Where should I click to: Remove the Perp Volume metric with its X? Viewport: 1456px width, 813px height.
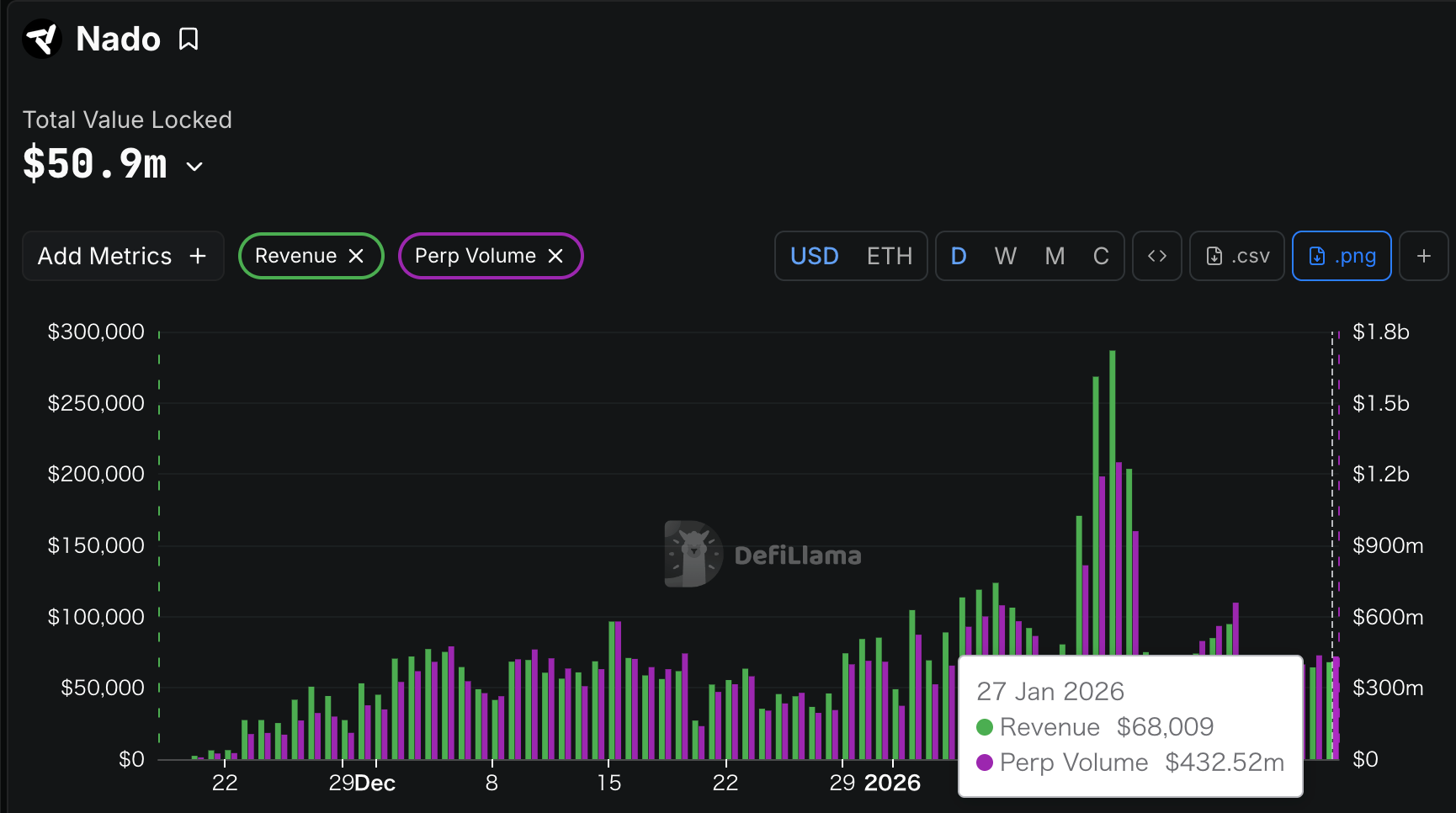(555, 256)
